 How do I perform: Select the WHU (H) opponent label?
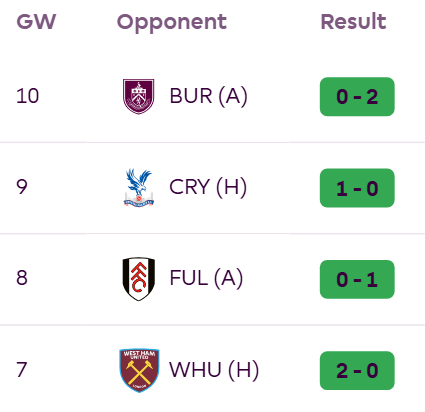214,370
